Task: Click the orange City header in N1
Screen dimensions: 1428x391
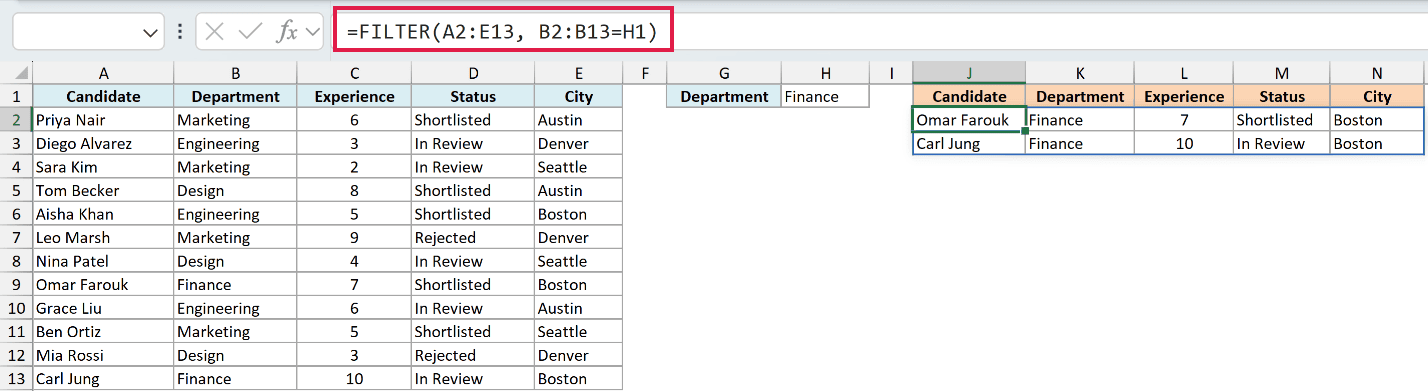Action: [1377, 96]
